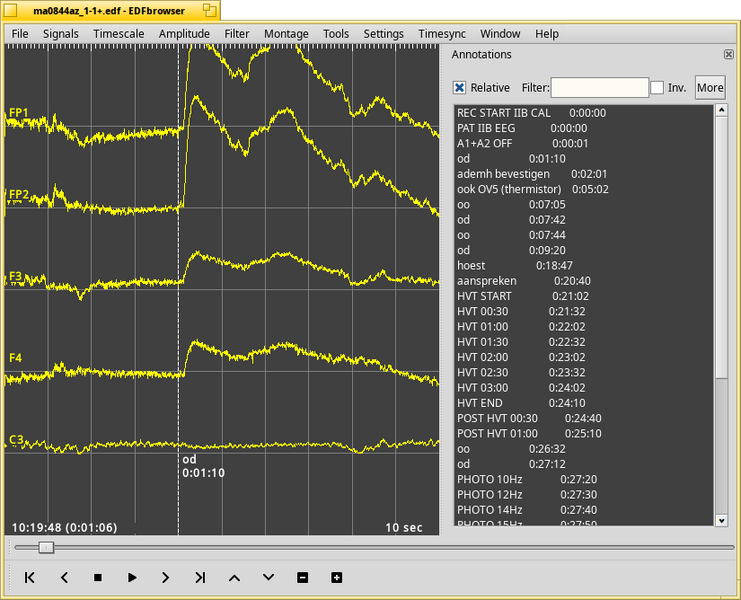
Task: Uncheck the Relative checkbox
Action: (x=459, y=87)
